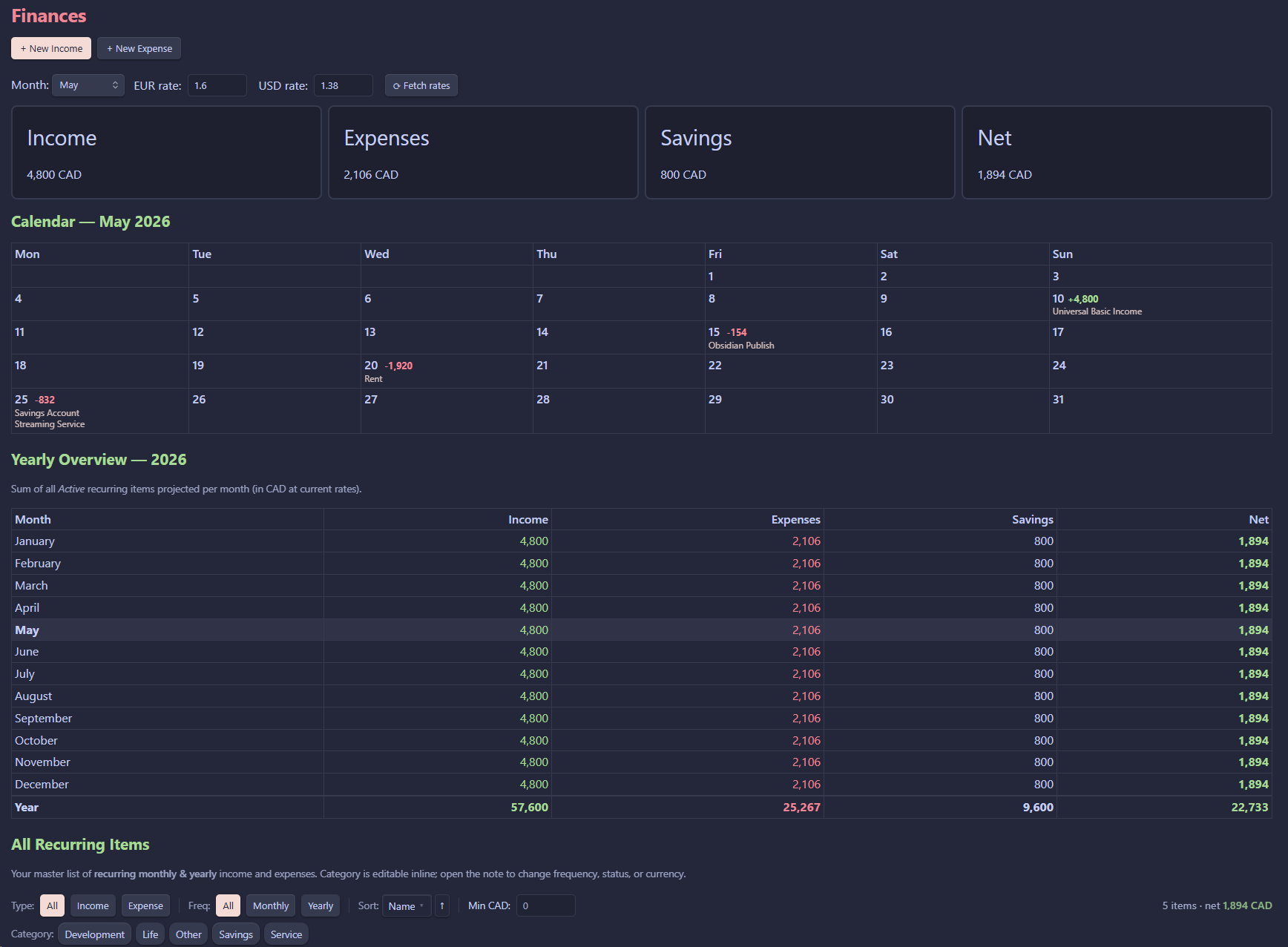Image resolution: width=1288 pixels, height=947 pixels.
Task: Toggle the Other category filter
Action: (x=188, y=934)
